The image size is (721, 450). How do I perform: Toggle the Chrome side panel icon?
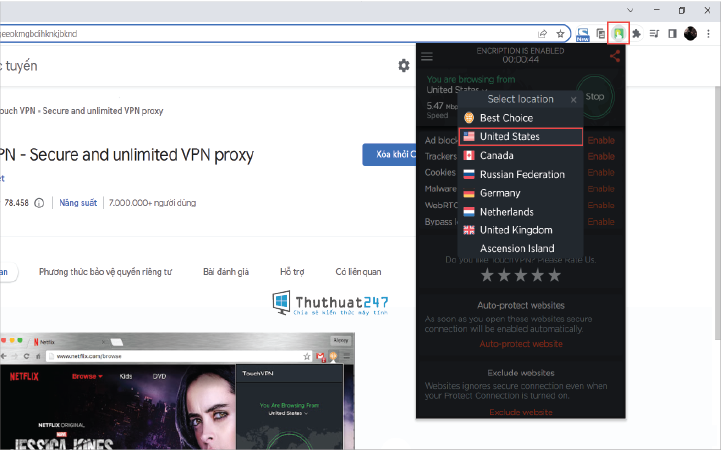click(672, 34)
